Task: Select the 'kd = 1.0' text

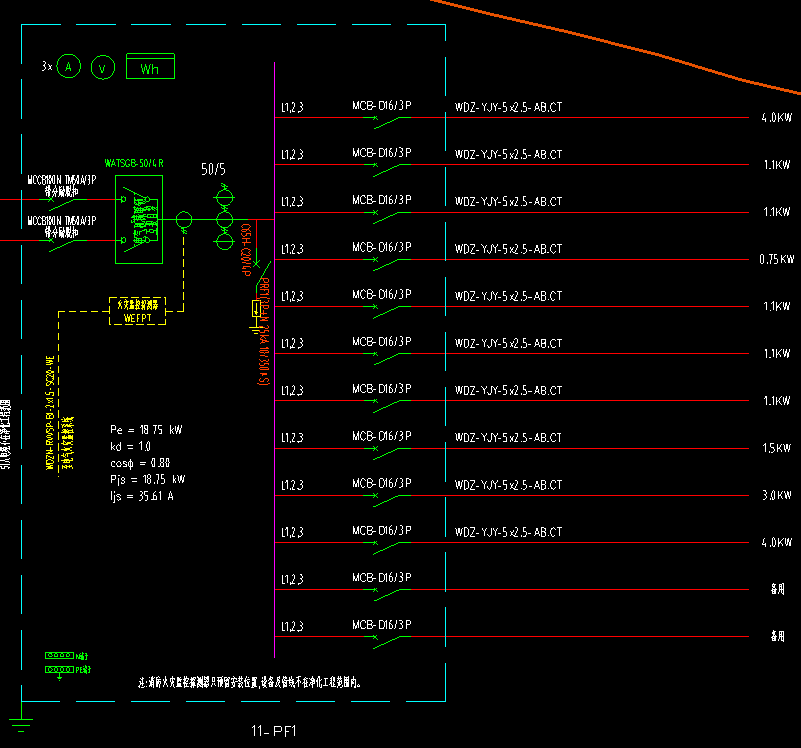Action: coord(130,447)
